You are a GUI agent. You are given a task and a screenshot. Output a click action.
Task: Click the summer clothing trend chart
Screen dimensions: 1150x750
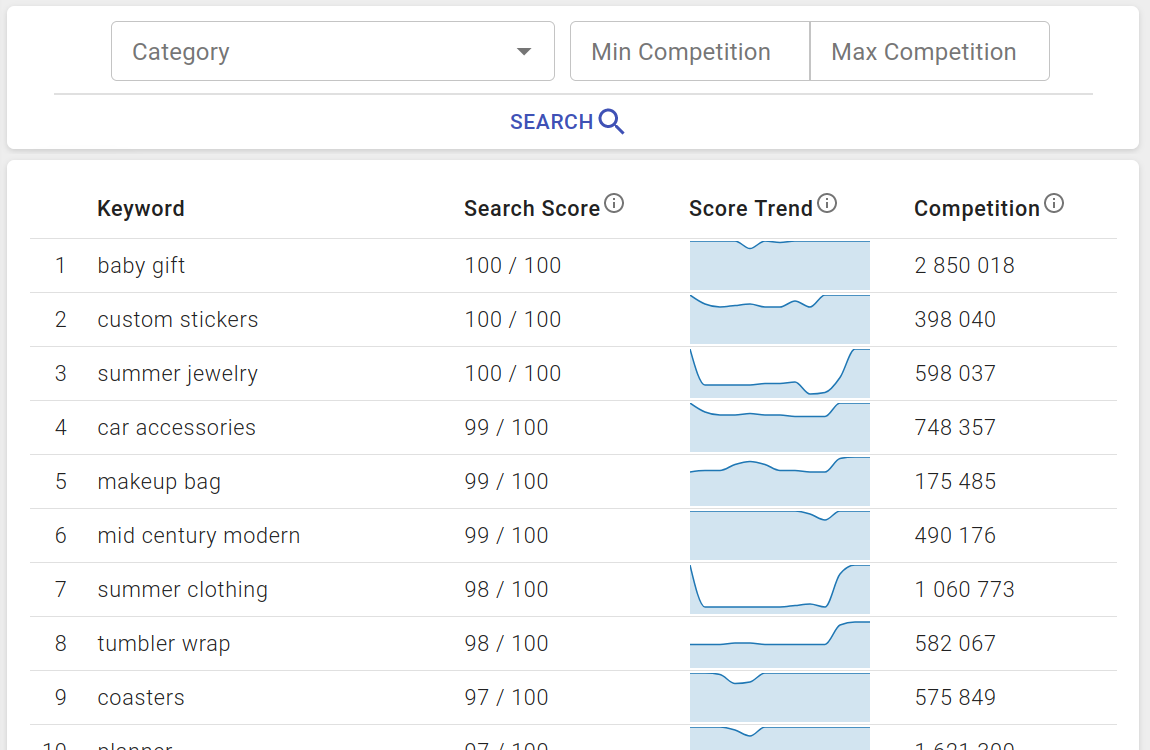pos(780,589)
